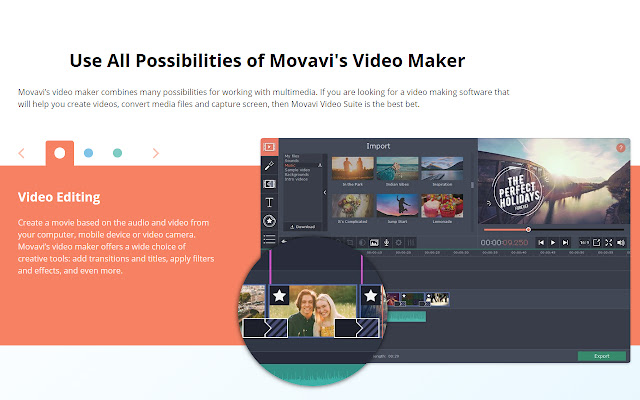The image size is (640, 400).
Task: Select the green audio clip on timeline
Action: point(407,316)
